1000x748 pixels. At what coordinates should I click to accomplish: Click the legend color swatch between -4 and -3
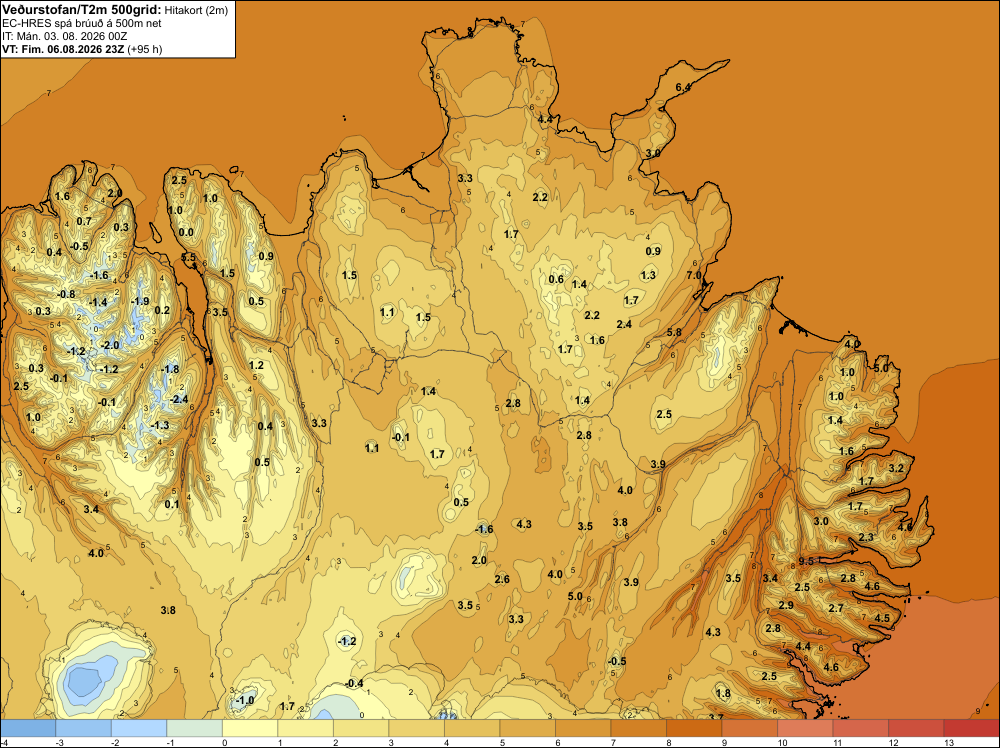[x=28, y=728]
